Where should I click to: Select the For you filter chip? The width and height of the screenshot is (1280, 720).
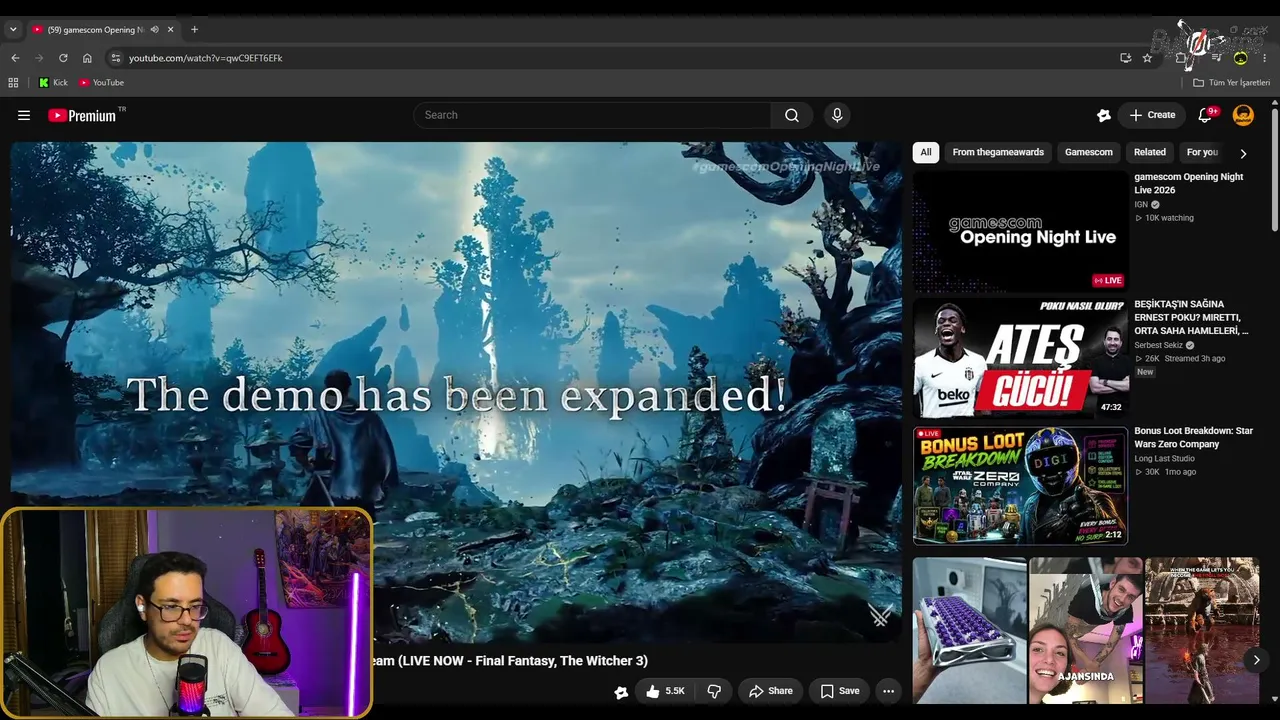click(1202, 153)
